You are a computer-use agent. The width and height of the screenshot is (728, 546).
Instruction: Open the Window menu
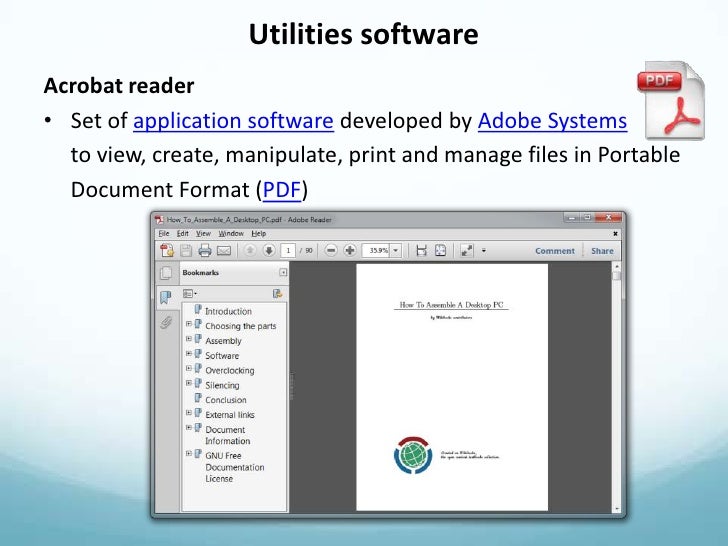coord(231,234)
